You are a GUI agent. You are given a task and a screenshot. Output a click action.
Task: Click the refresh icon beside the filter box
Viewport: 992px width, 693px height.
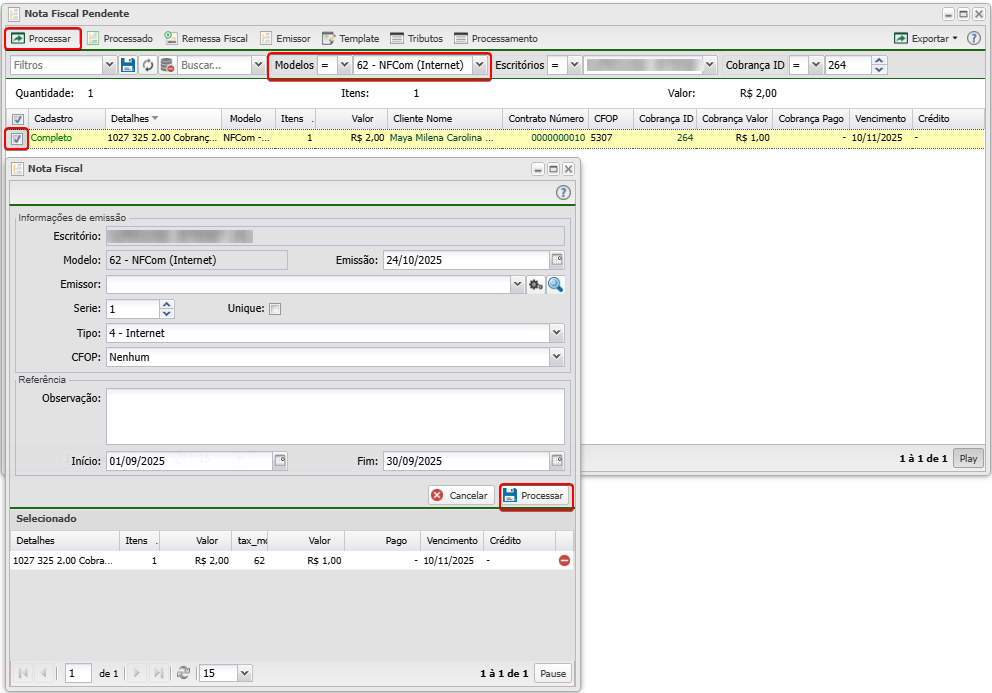pos(148,65)
